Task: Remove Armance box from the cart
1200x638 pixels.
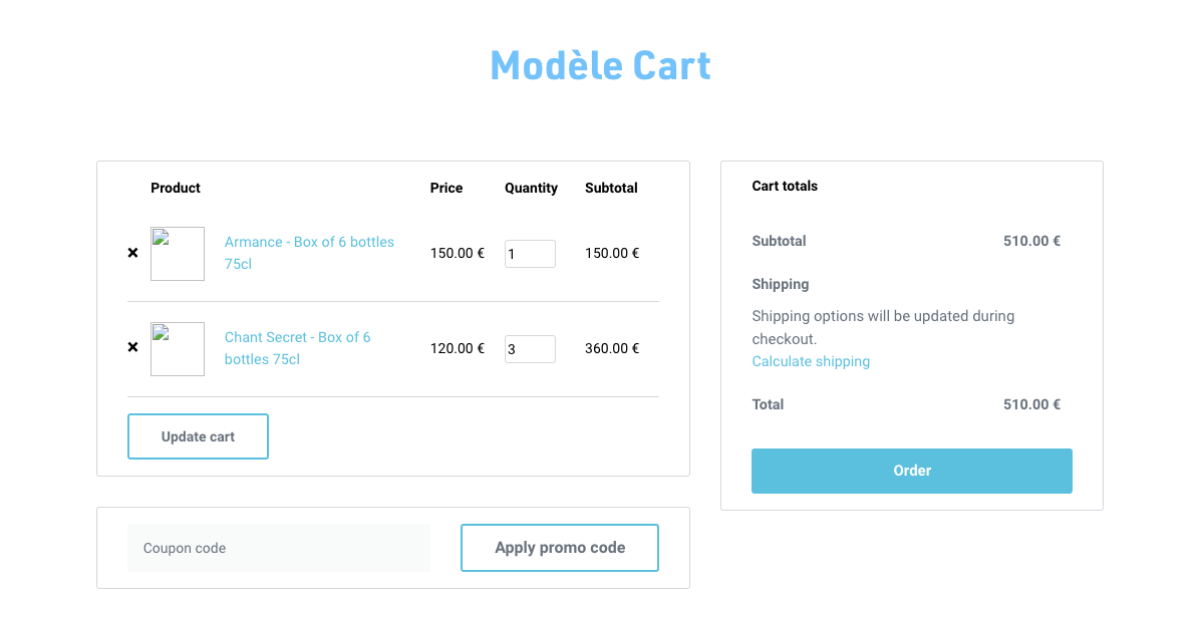Action: (133, 253)
